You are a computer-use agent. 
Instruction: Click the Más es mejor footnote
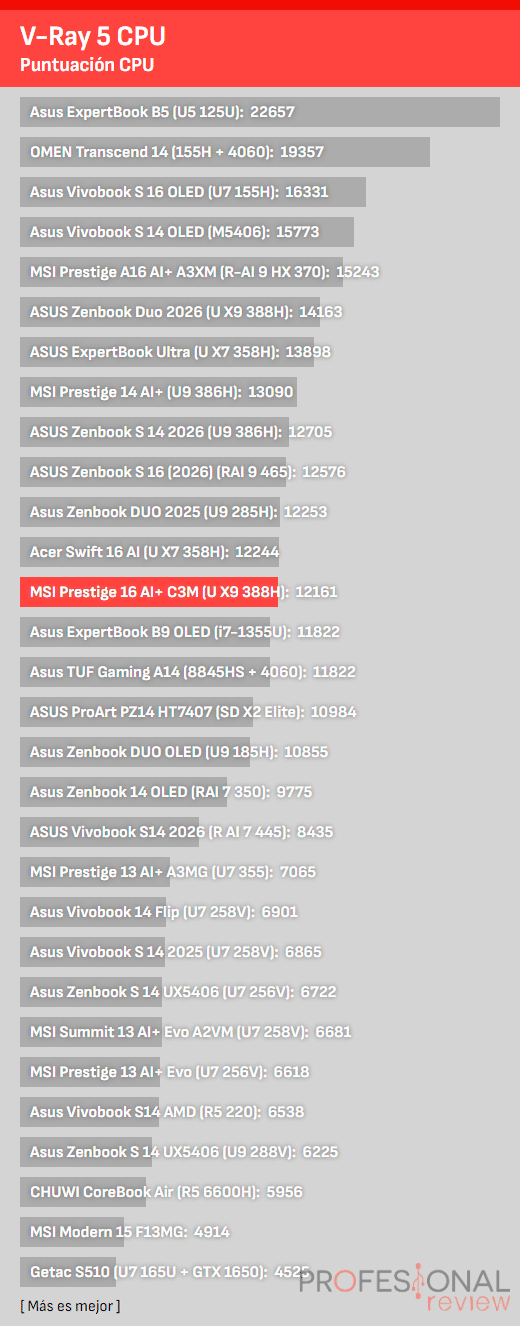coord(70,1306)
